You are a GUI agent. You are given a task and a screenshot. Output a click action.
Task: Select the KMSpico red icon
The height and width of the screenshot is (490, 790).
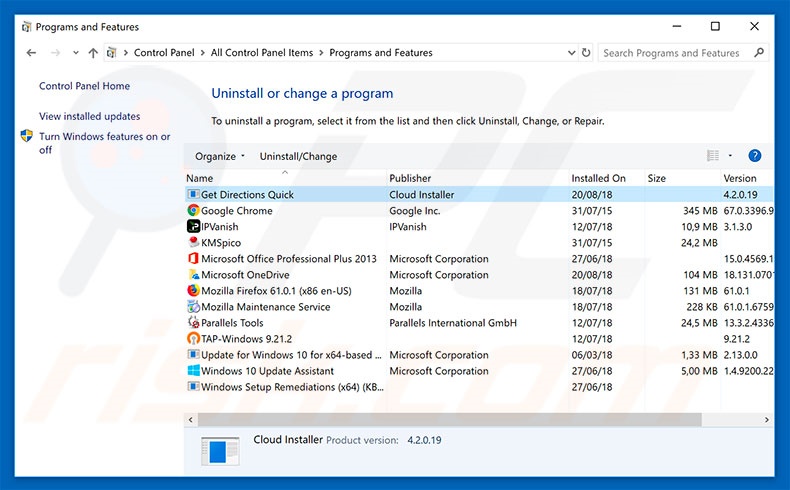coord(193,242)
